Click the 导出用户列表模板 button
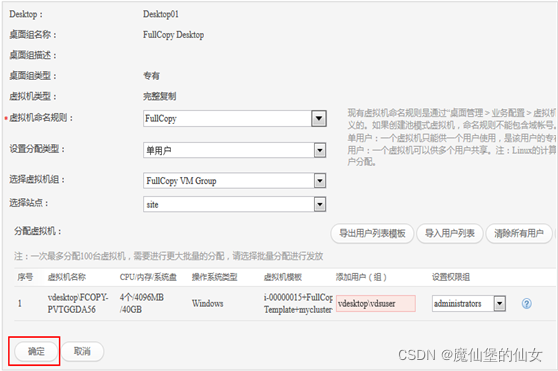The height and width of the screenshot is (371, 558). [372, 233]
